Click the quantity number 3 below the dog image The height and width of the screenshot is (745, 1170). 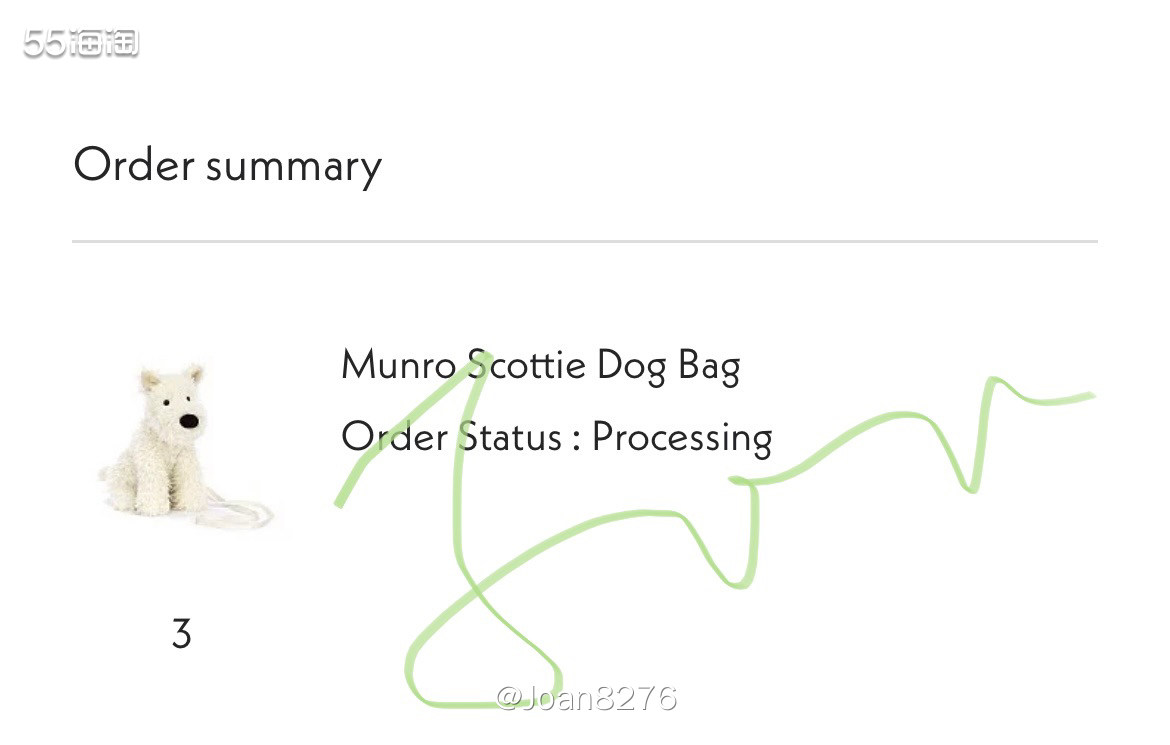pos(181,634)
